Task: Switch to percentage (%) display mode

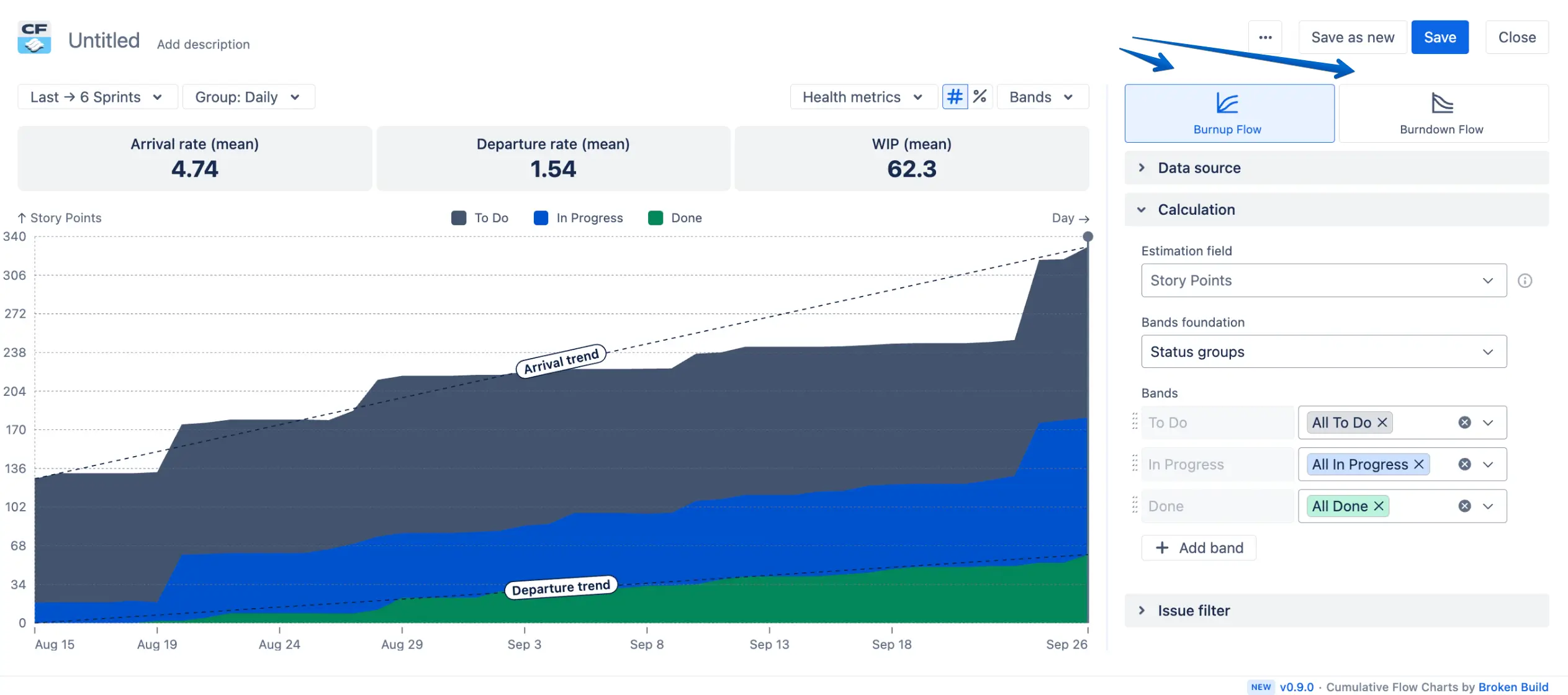Action: [x=980, y=97]
